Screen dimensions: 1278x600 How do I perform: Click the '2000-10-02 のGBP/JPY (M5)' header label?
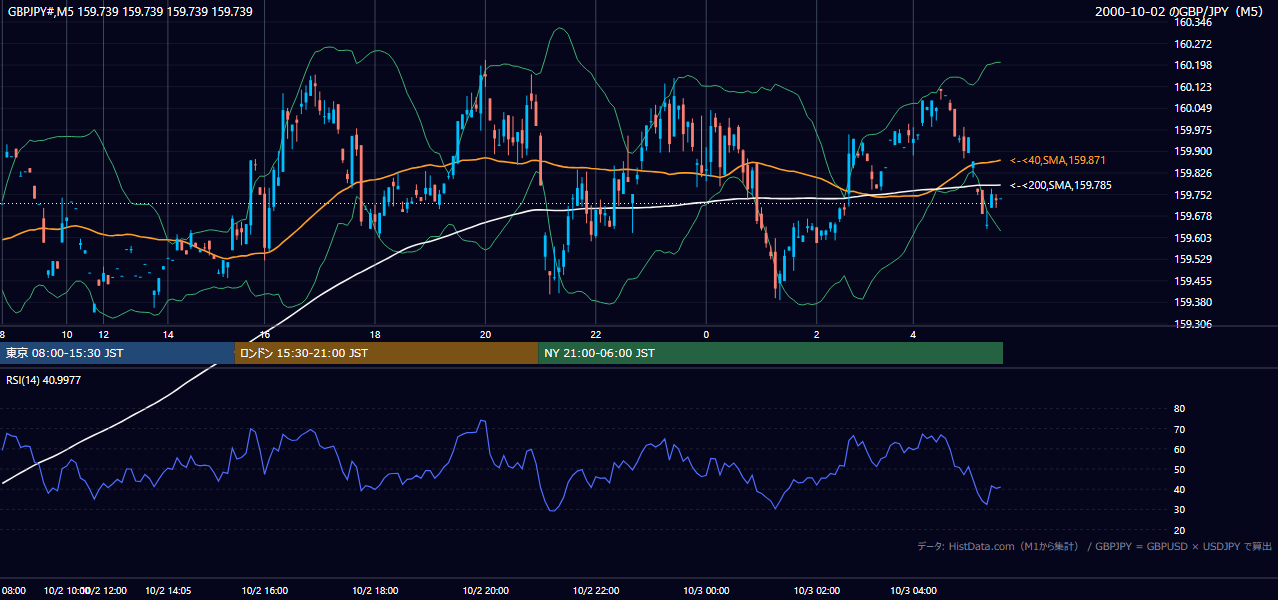click(1180, 12)
